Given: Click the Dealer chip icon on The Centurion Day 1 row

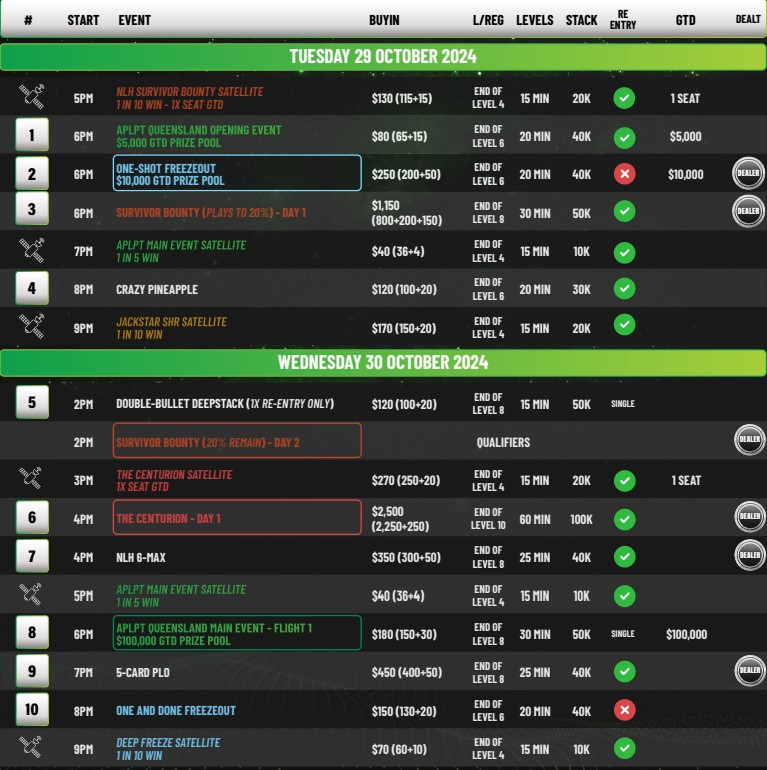Looking at the screenshot, I should point(749,517).
